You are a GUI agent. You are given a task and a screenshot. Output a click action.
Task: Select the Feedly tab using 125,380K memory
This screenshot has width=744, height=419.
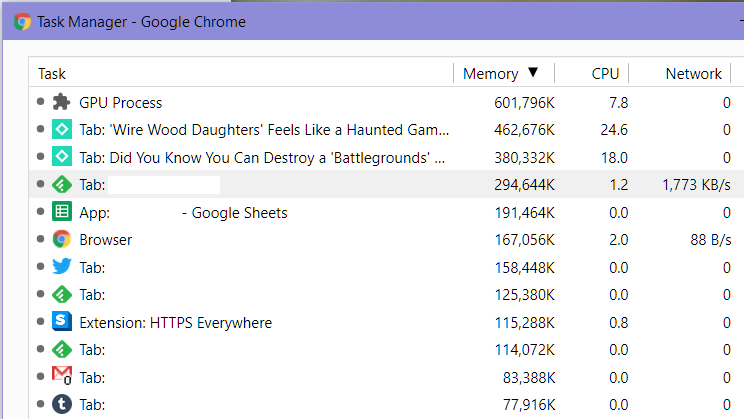[x=300, y=295]
